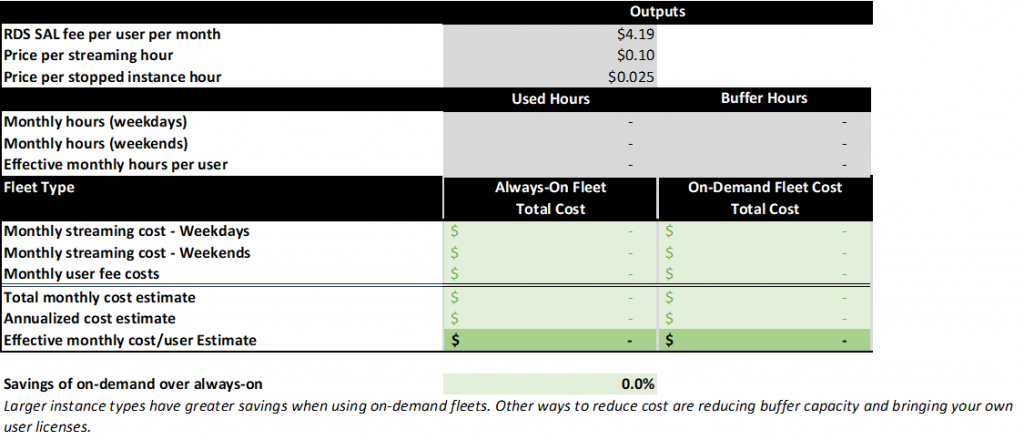The image size is (1024, 440).
Task: Click the Monthly user fee costs label
Action: click(82, 274)
